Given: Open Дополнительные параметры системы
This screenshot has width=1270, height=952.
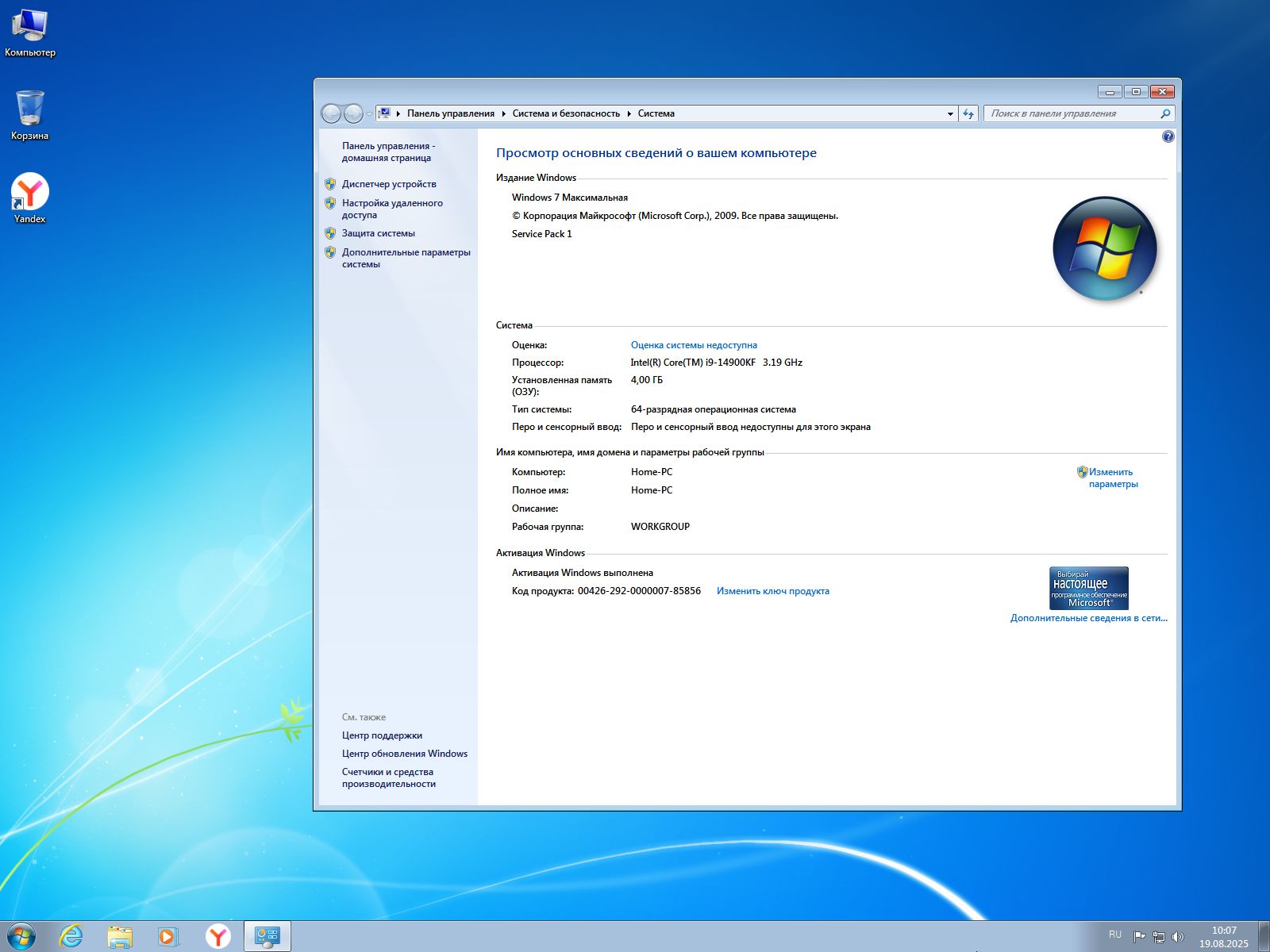Looking at the screenshot, I should click(406, 258).
